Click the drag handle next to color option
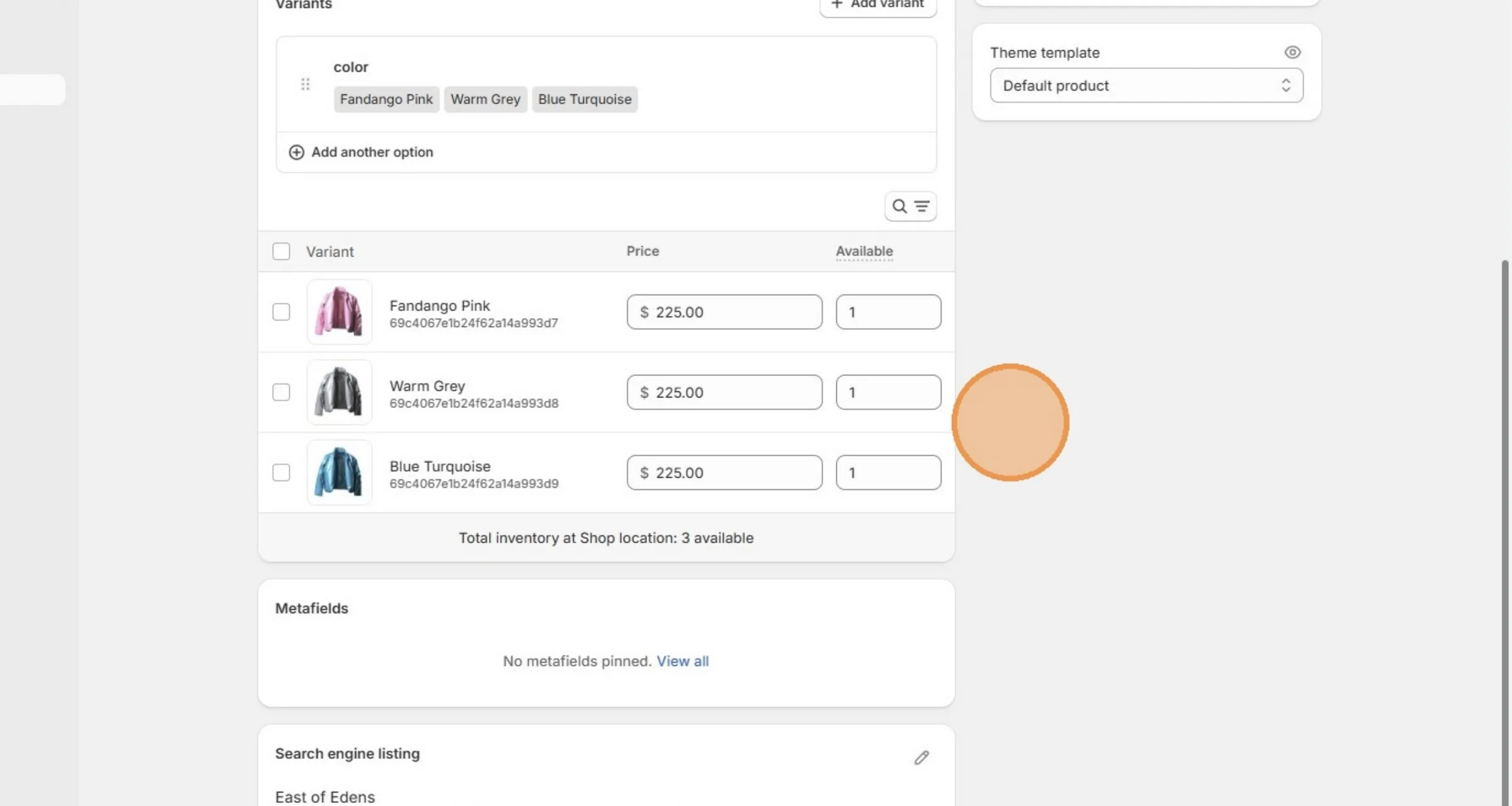1512x806 pixels. [305, 84]
